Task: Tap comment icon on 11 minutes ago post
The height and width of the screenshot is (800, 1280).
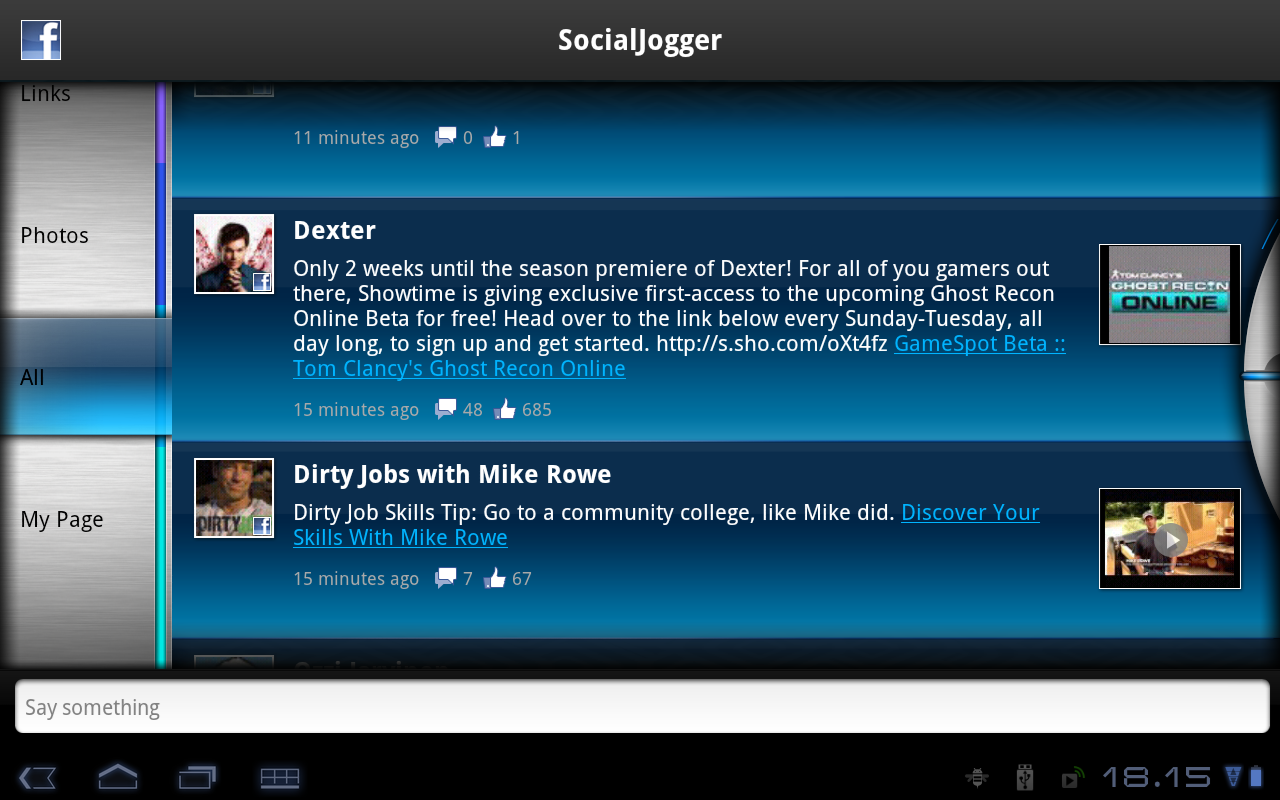Action: tap(445, 137)
